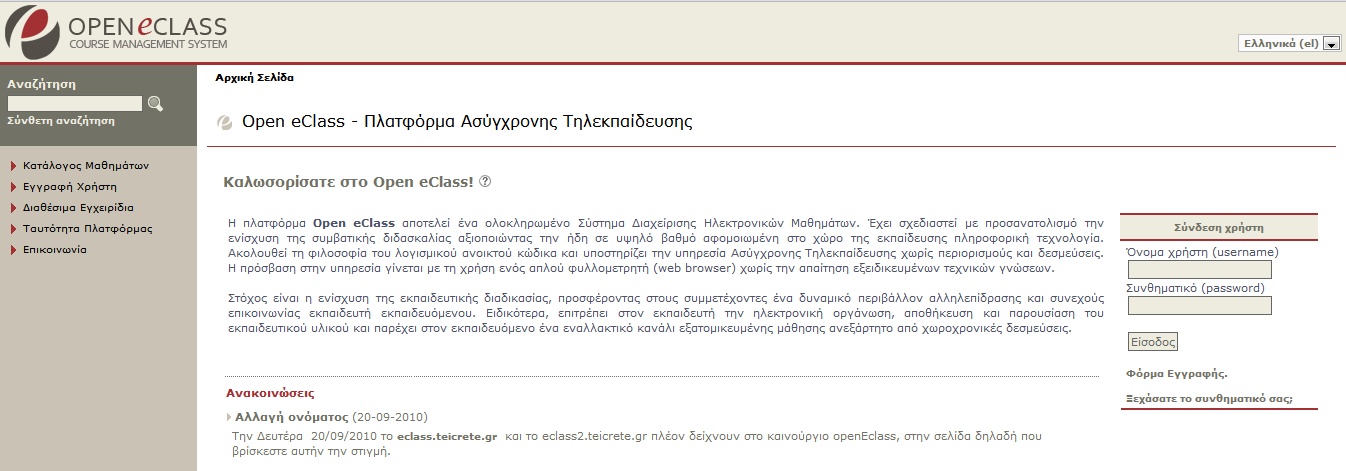Open the Φόρμα Εγγραφής link
1346x471 pixels.
pyautogui.click(x=1177, y=374)
